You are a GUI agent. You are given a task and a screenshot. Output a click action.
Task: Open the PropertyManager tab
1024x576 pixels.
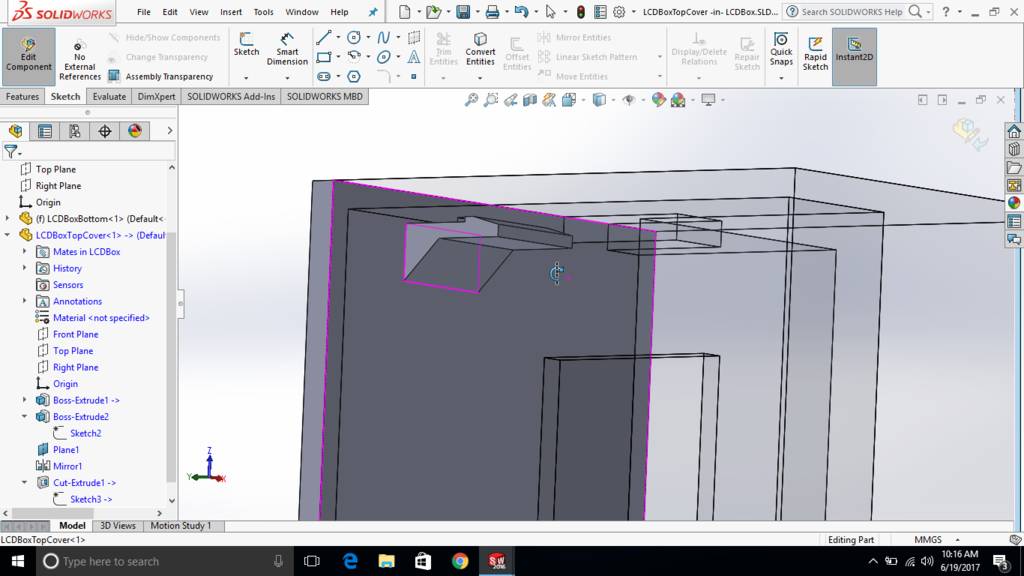tap(45, 131)
